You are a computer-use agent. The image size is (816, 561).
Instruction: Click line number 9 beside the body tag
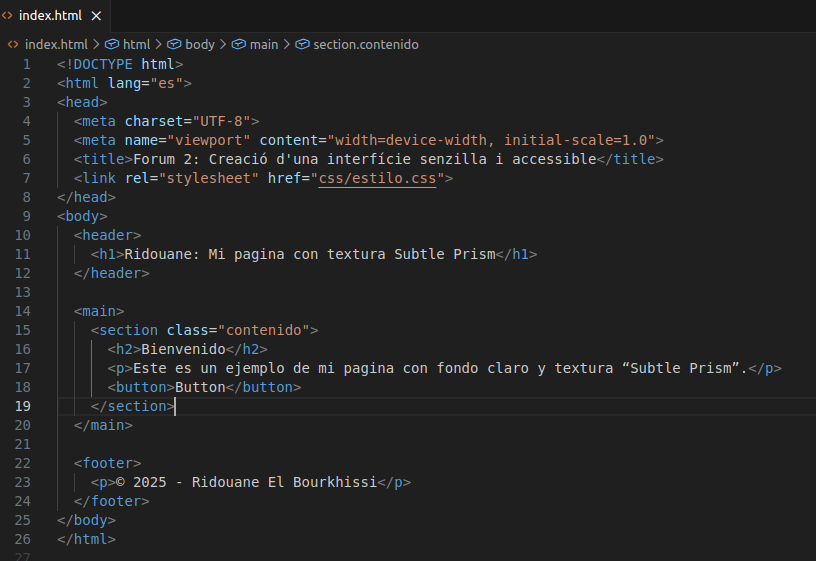pyautogui.click(x=27, y=216)
